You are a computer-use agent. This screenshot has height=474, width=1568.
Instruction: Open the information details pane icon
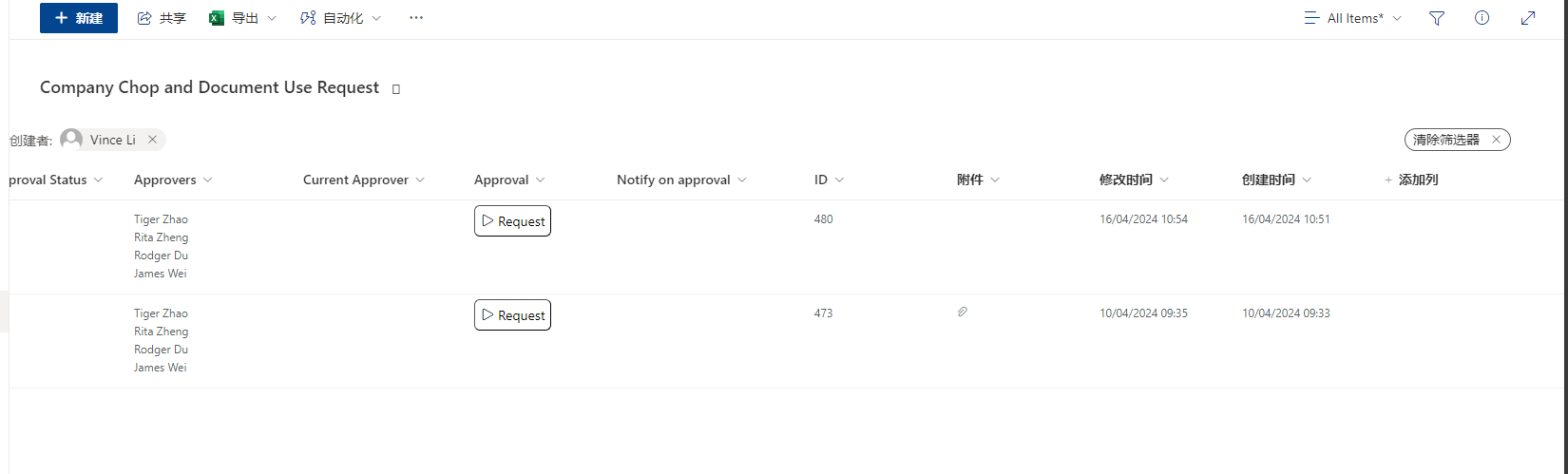click(1482, 18)
